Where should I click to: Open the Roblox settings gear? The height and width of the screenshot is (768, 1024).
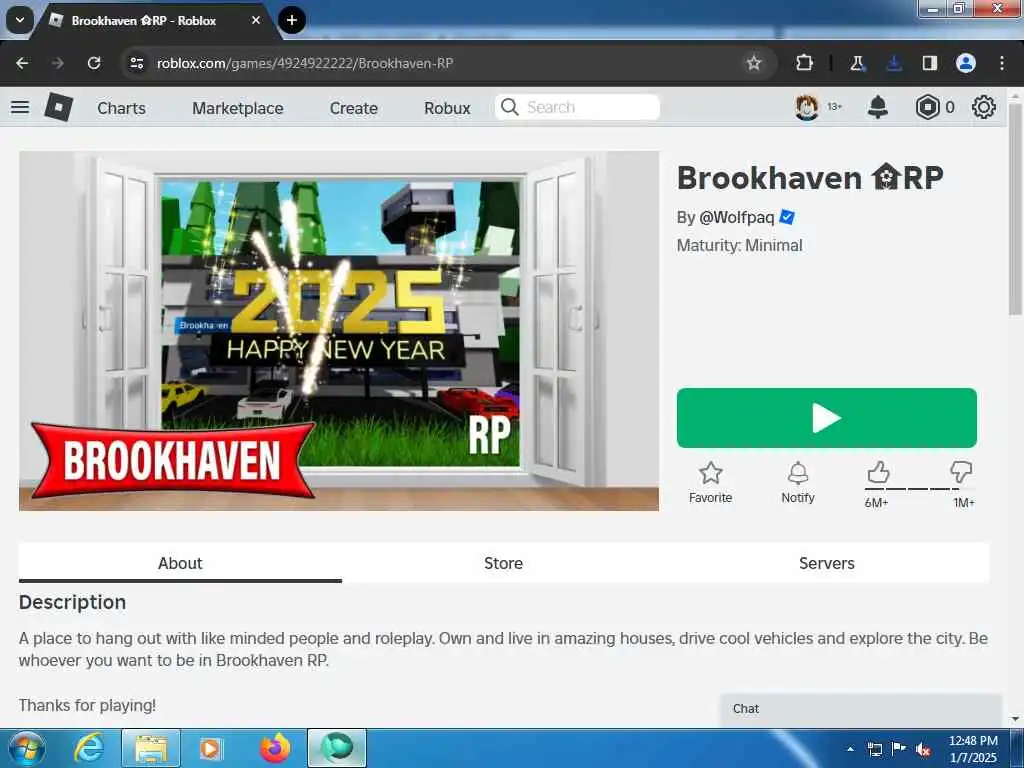point(984,107)
